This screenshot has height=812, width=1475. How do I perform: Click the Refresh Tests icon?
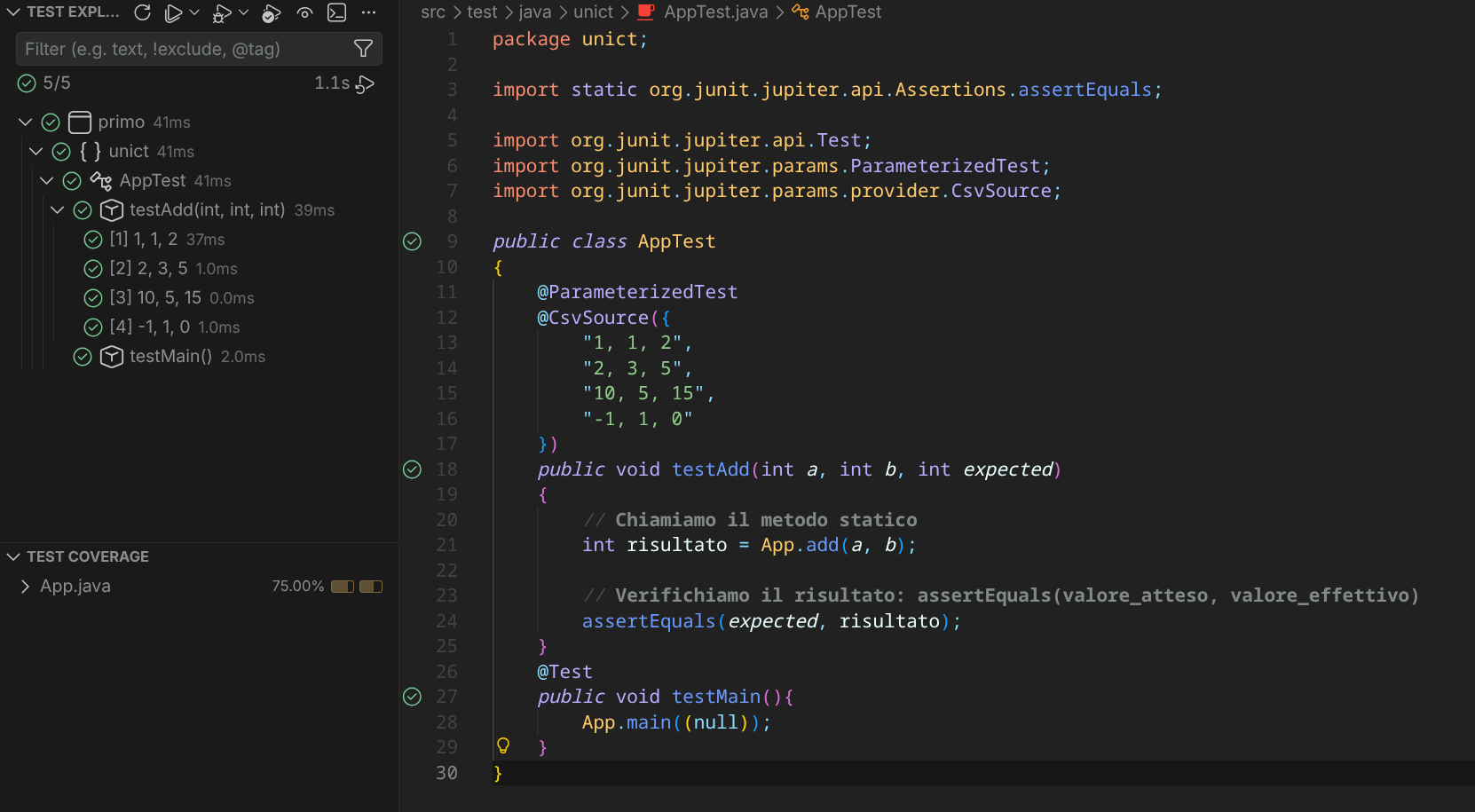[x=142, y=12]
